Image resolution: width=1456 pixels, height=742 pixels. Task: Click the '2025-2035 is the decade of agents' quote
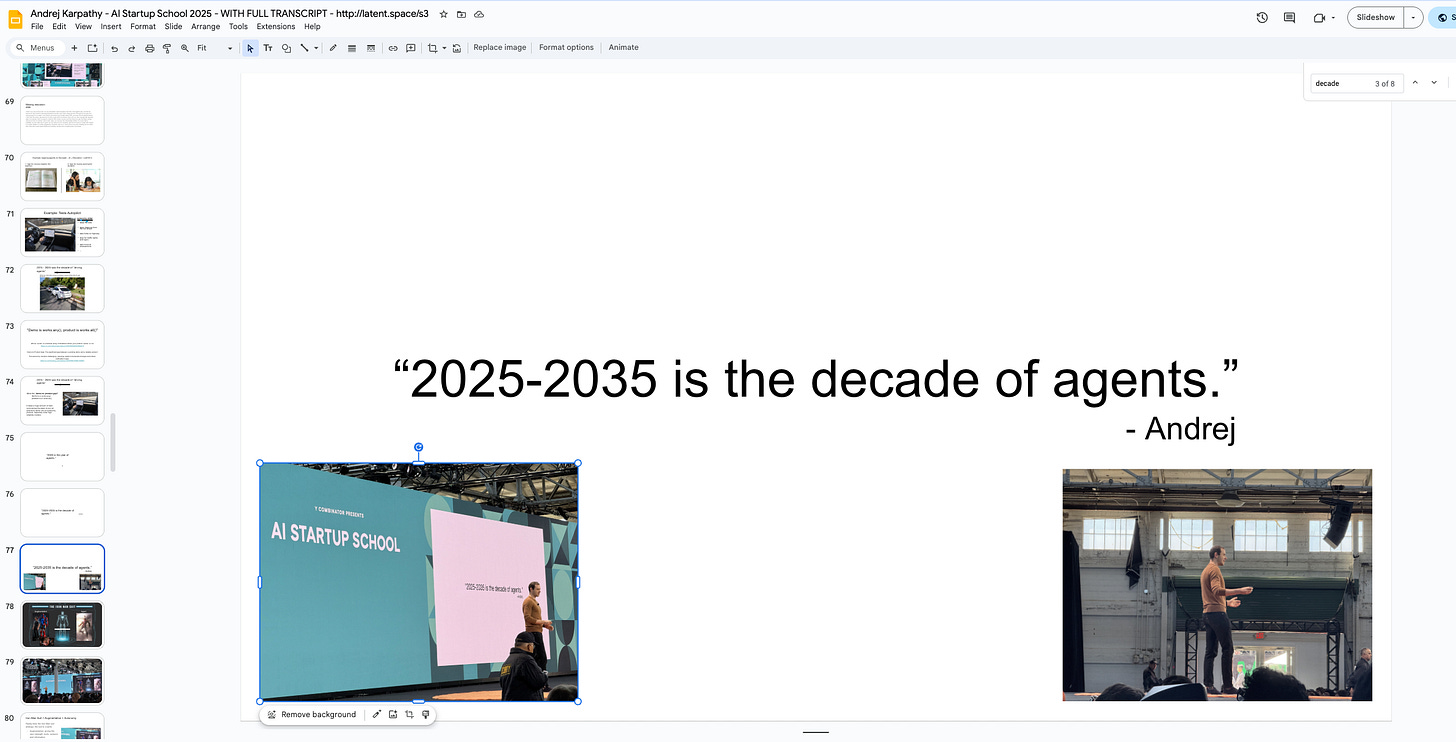coord(816,380)
